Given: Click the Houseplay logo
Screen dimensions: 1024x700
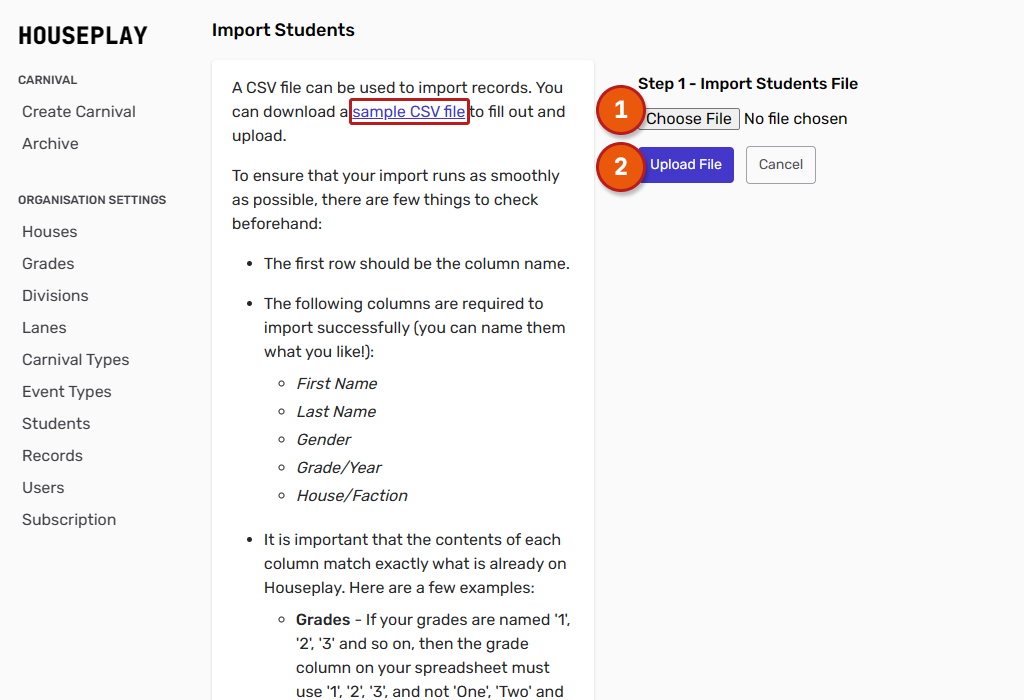Looking at the screenshot, I should pos(83,36).
